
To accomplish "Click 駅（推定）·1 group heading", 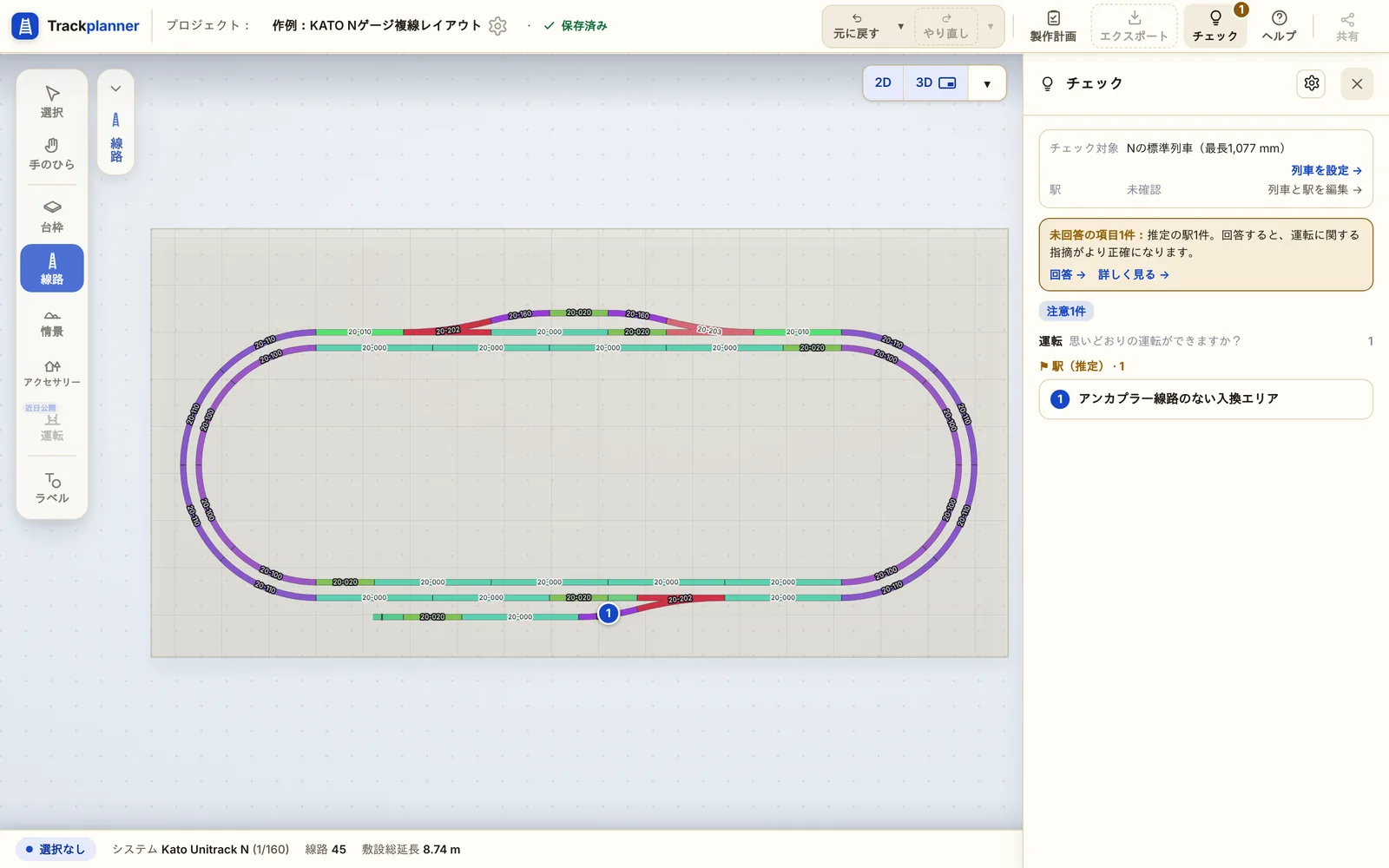I will 1082,366.
